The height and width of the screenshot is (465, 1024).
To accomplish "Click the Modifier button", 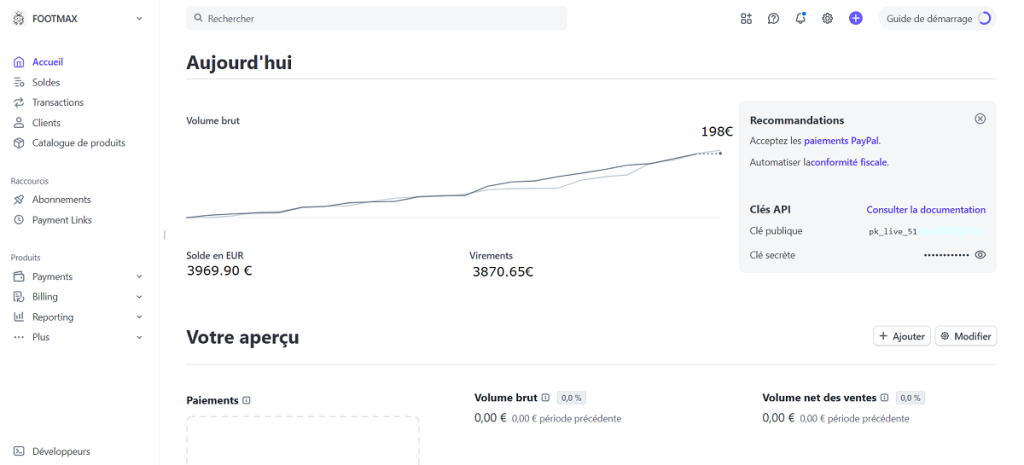I will (965, 336).
